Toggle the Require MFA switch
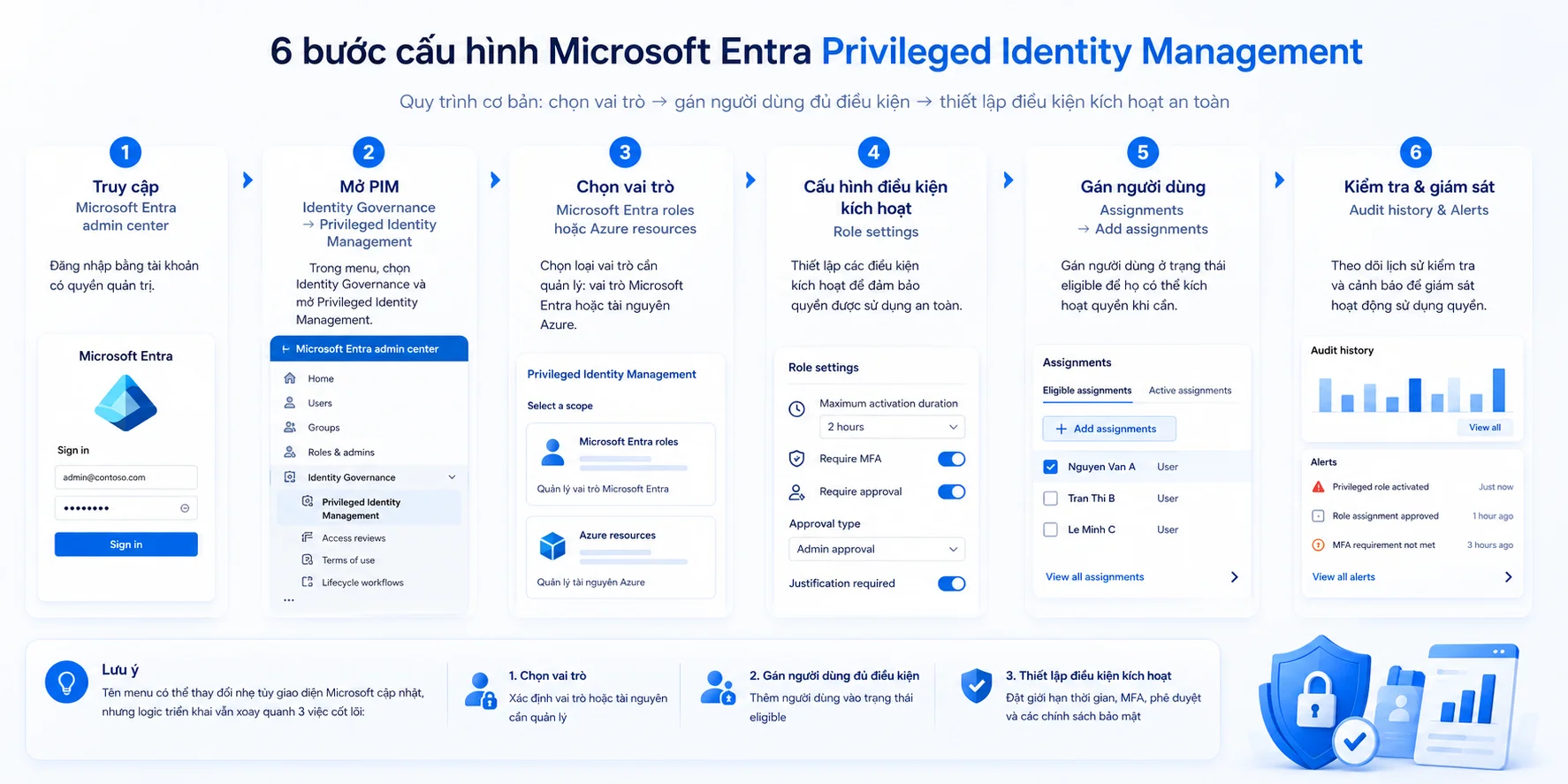Screen dimensions: 1568x784 pyautogui.click(x=951, y=459)
